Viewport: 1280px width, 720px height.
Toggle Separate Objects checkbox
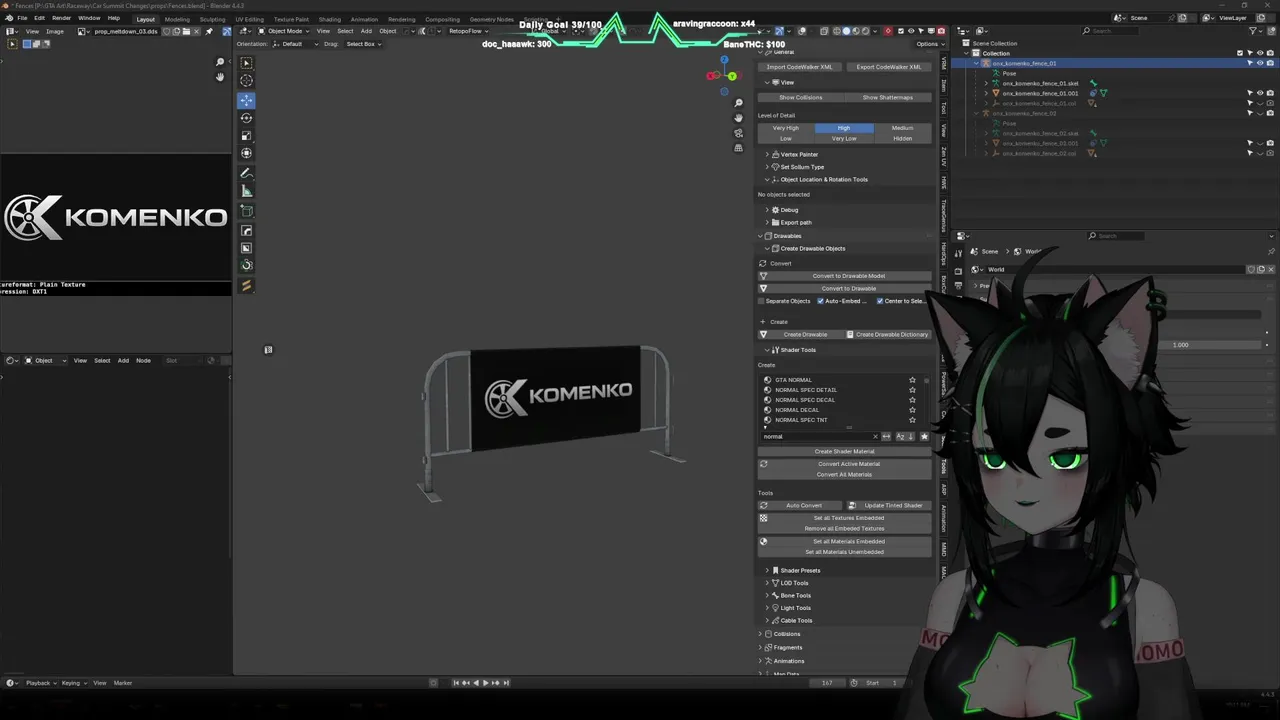[x=762, y=301]
